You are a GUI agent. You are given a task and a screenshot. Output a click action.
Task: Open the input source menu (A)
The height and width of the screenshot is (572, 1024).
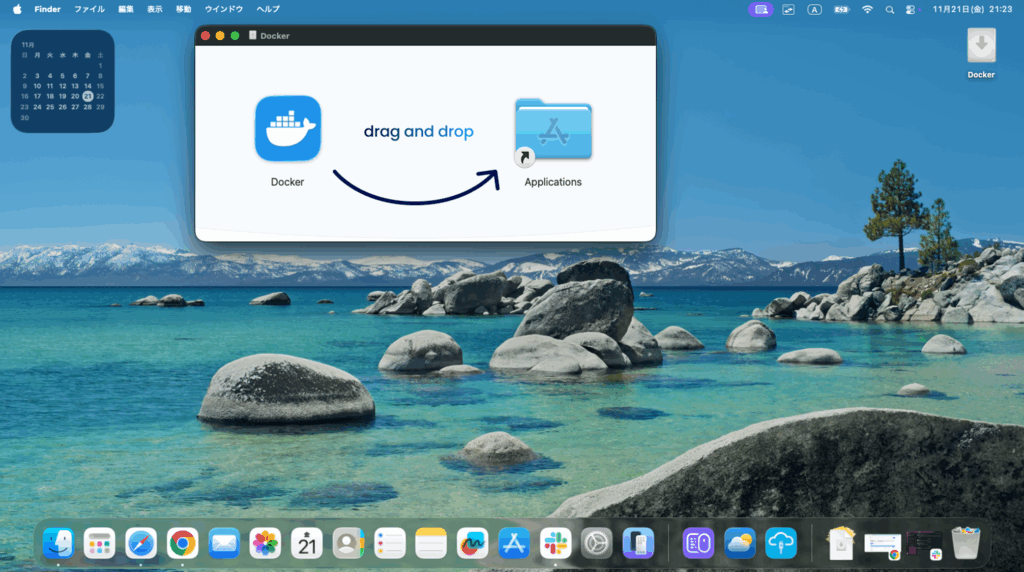coord(814,9)
